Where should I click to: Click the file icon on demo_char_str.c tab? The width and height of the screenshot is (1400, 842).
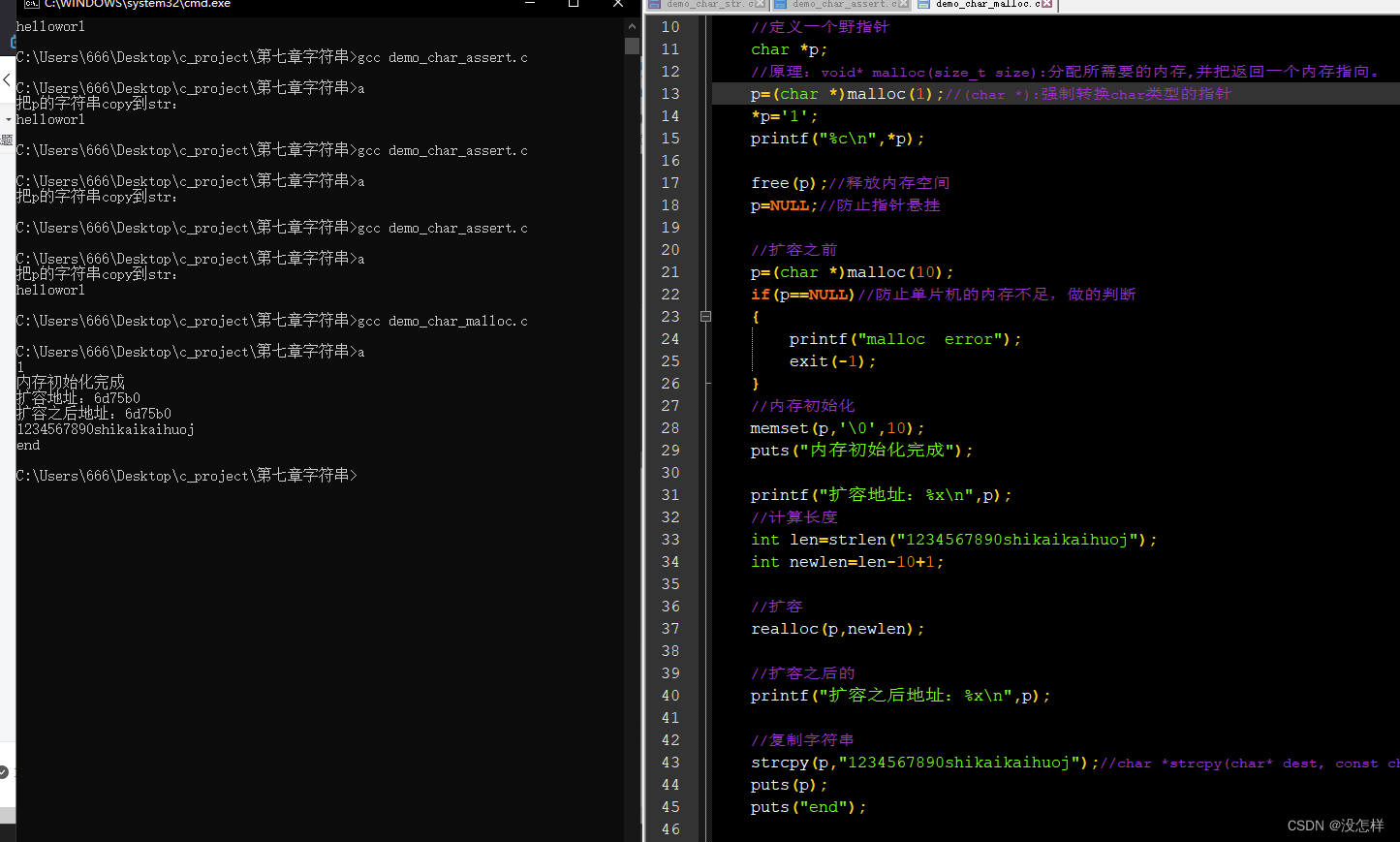pyautogui.click(x=655, y=5)
